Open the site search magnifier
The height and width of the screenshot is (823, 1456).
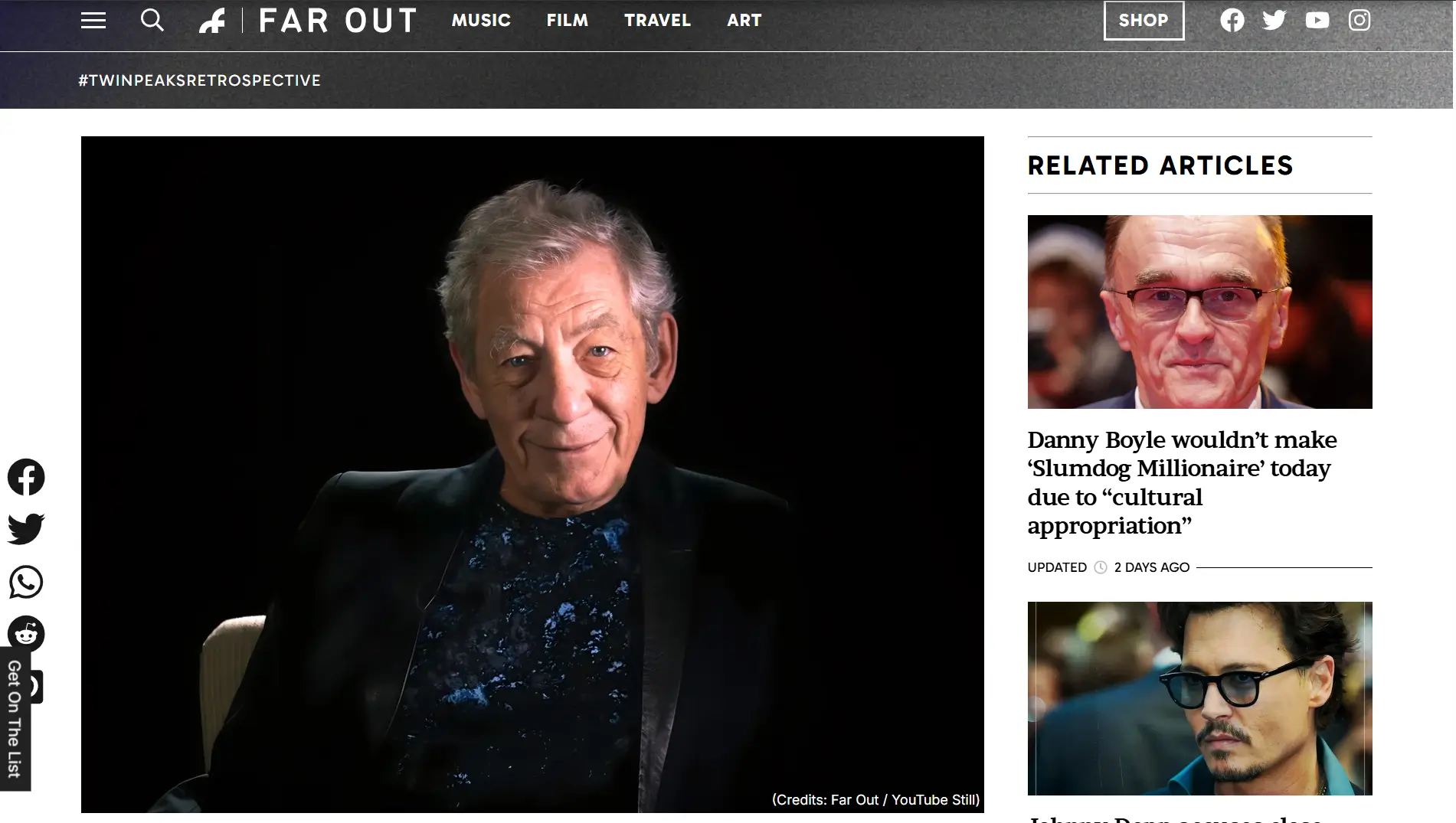tap(152, 21)
